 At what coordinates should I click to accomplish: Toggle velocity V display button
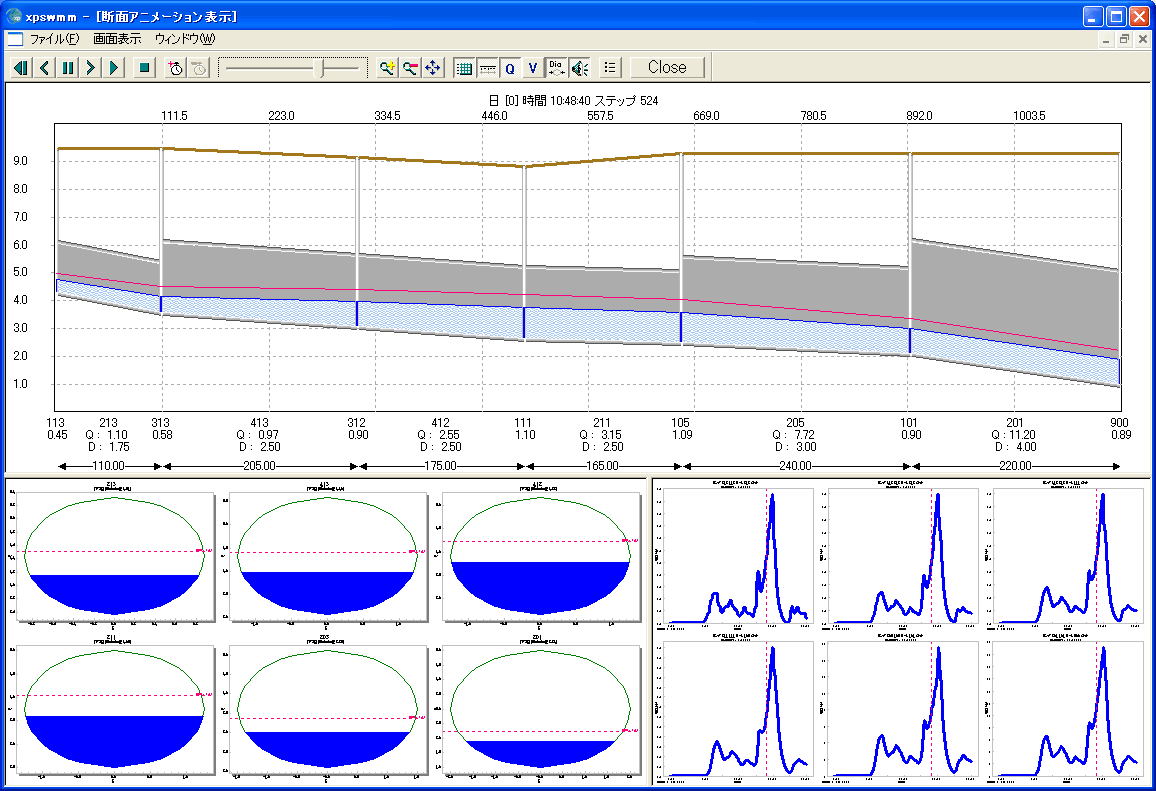[532, 68]
